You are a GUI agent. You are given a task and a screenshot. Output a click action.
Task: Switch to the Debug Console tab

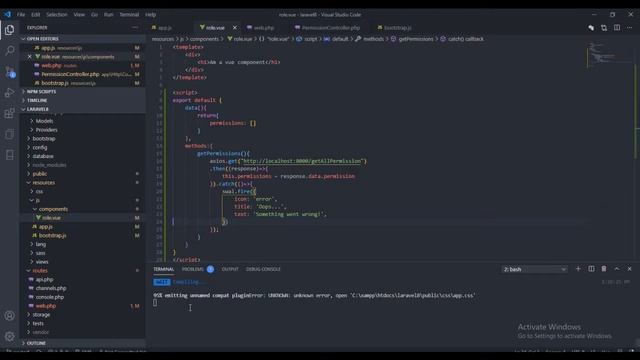(263, 269)
